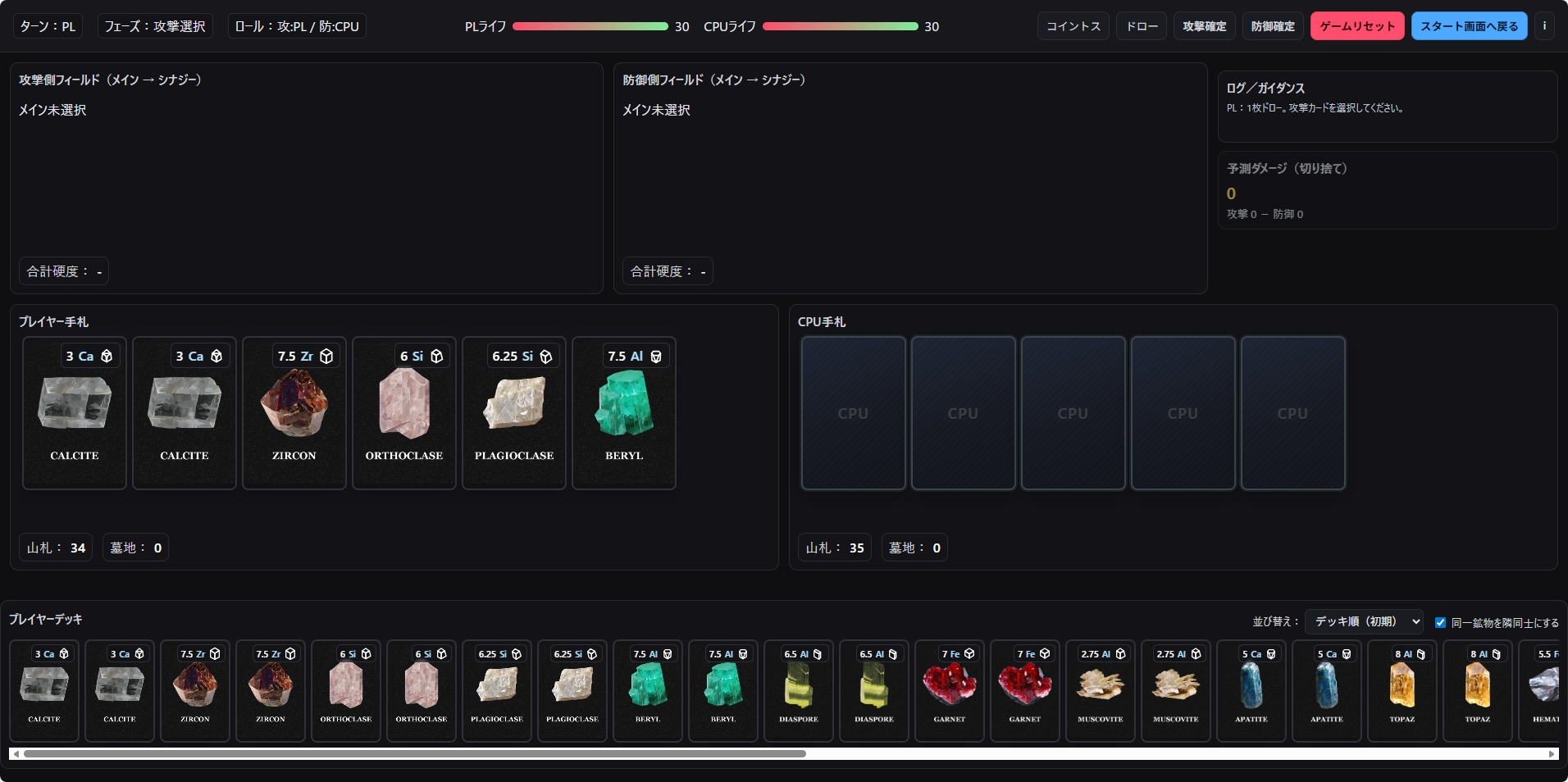1568x782 pixels.
Task: Click the shield icon on Beryl hand card
Action: pos(656,357)
